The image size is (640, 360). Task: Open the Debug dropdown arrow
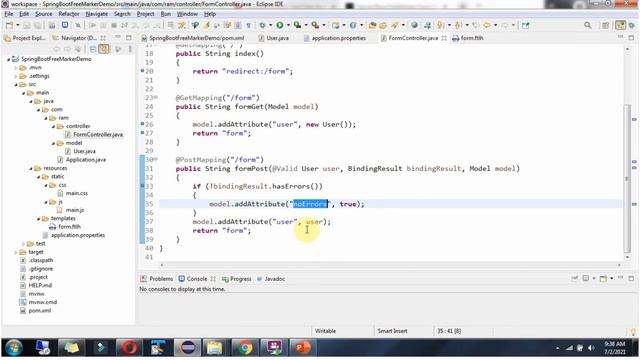tap(270, 25)
